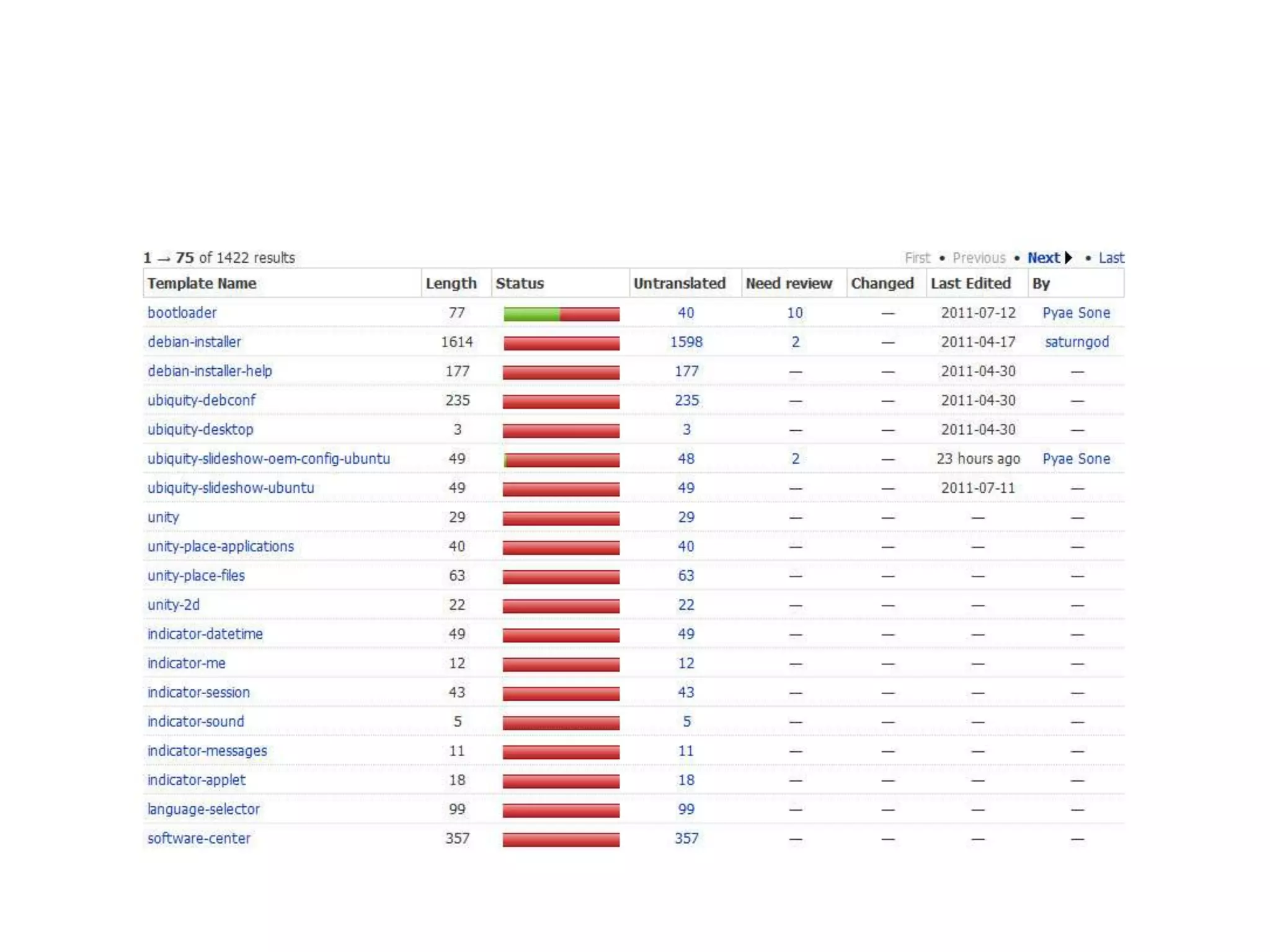Viewport: 1270px width, 952px height.
Task: Click untranslated count 1598 for debian-installer
Action: click(686, 342)
